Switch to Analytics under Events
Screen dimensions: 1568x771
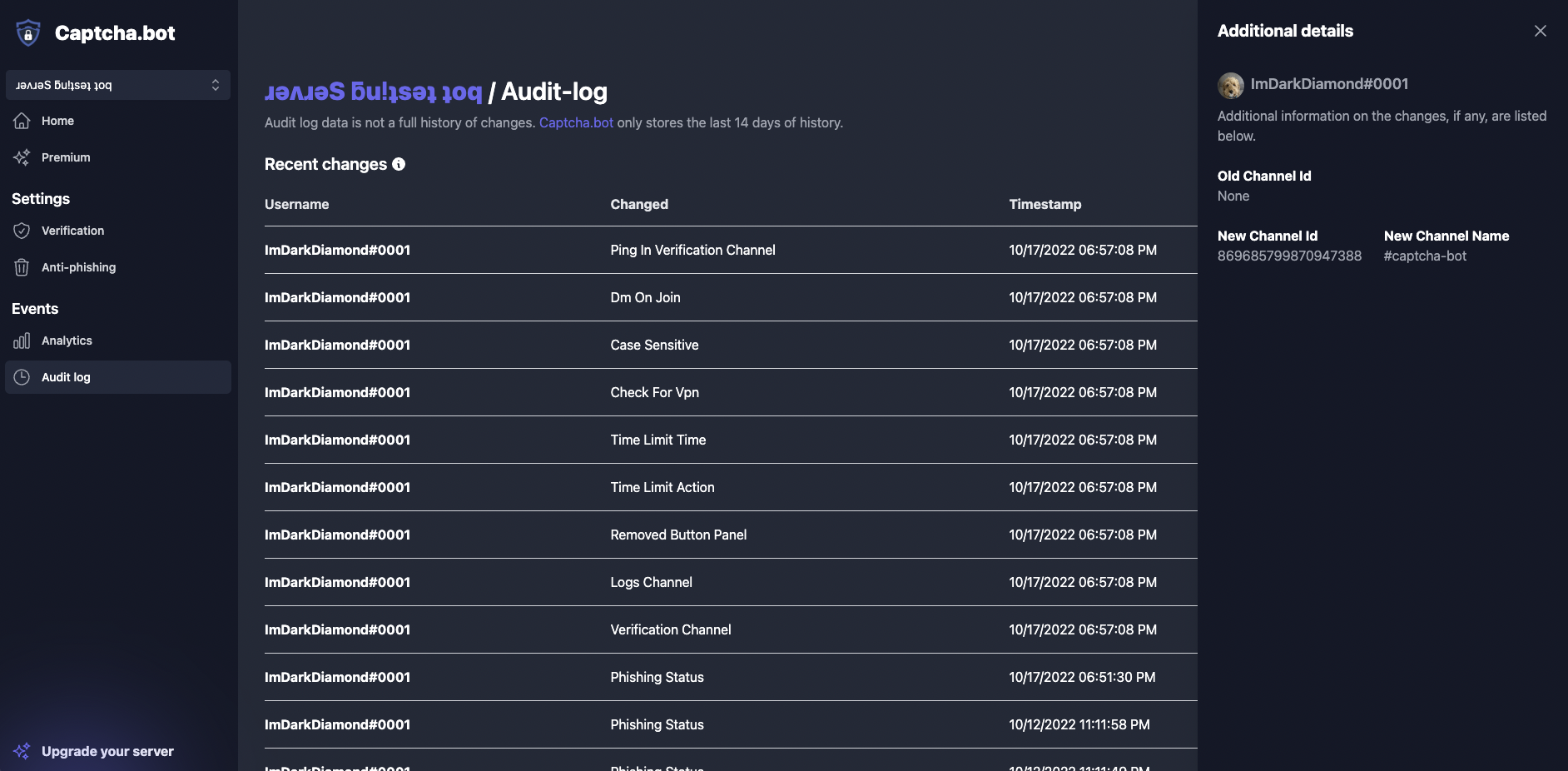(x=66, y=341)
